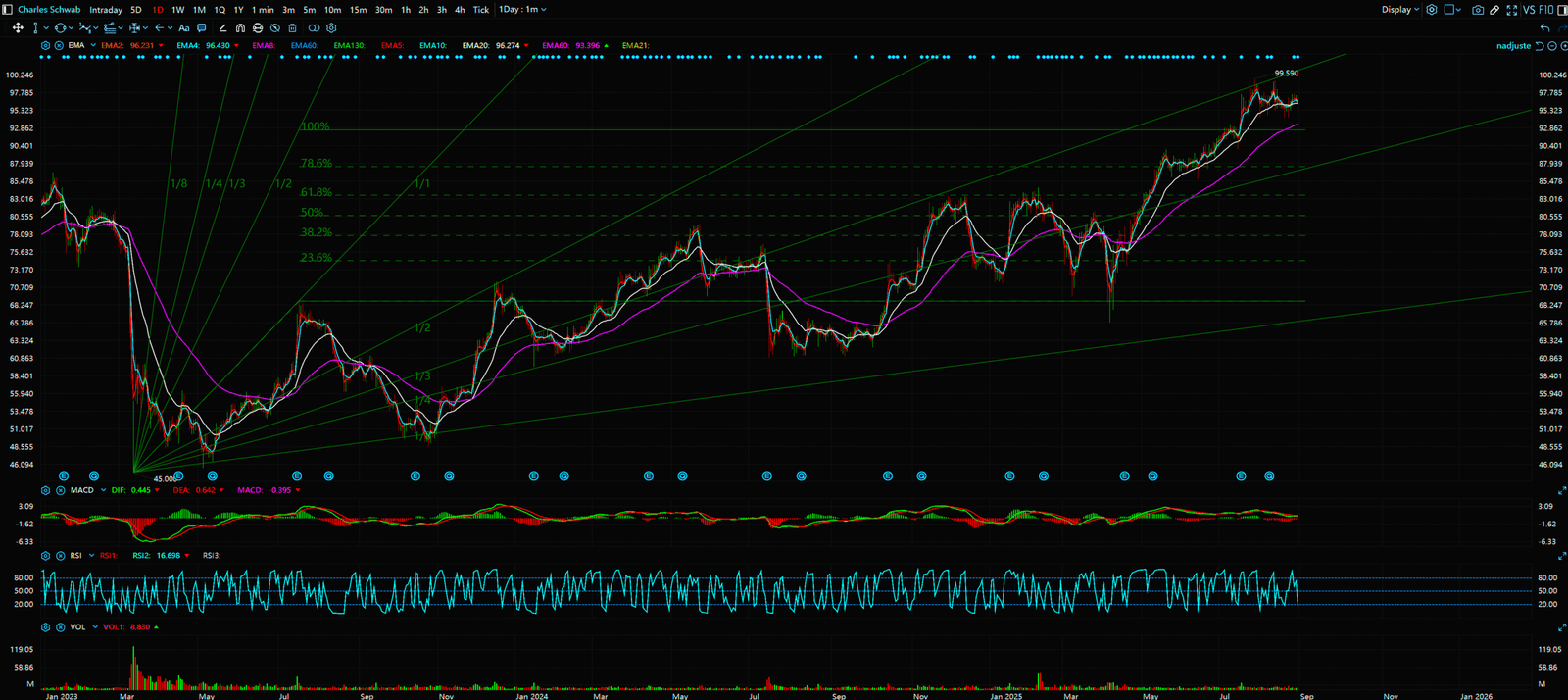
Task: Click the comment bubble note tool
Action: (202, 28)
